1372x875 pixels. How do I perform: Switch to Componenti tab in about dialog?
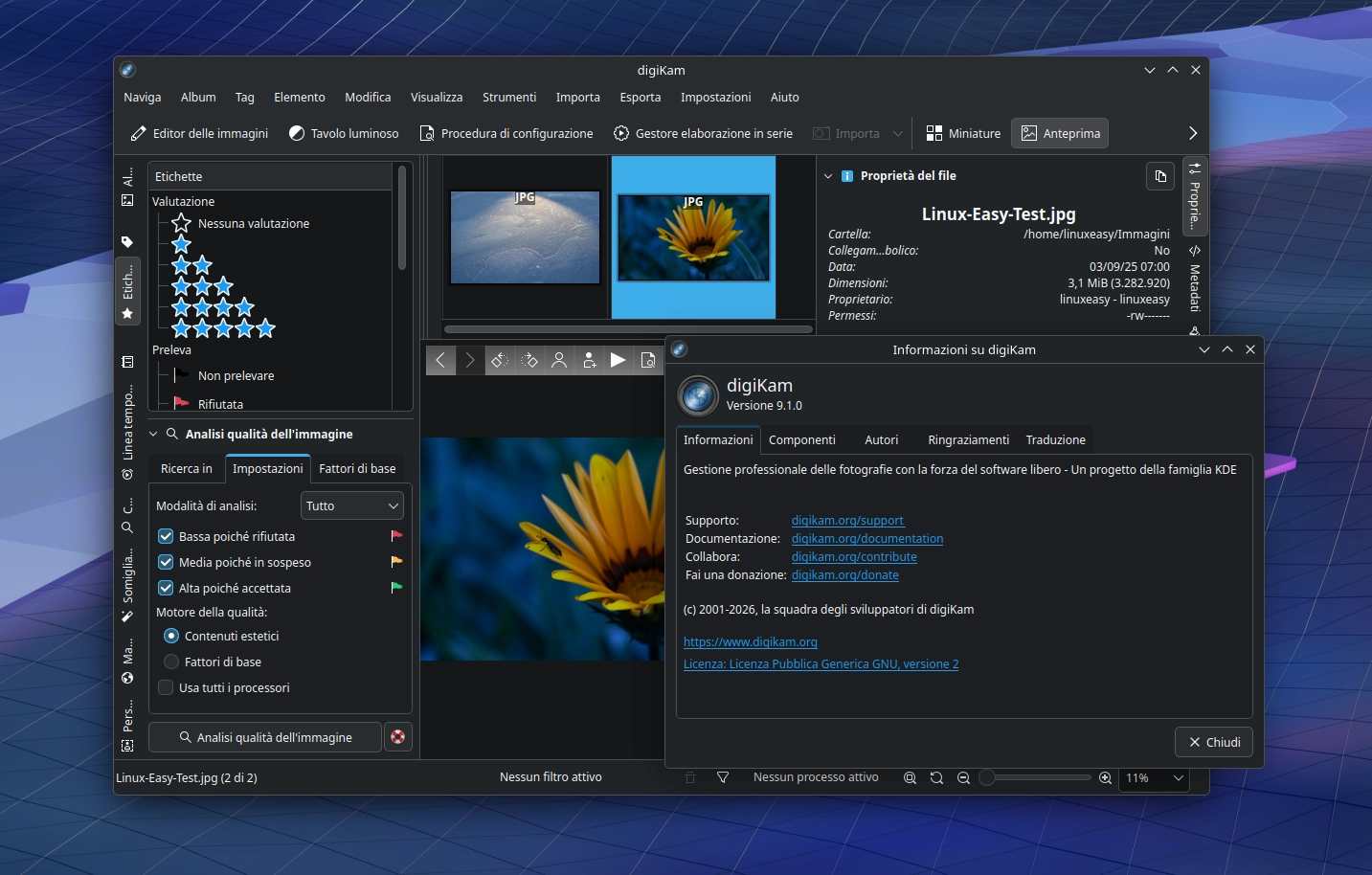click(802, 439)
